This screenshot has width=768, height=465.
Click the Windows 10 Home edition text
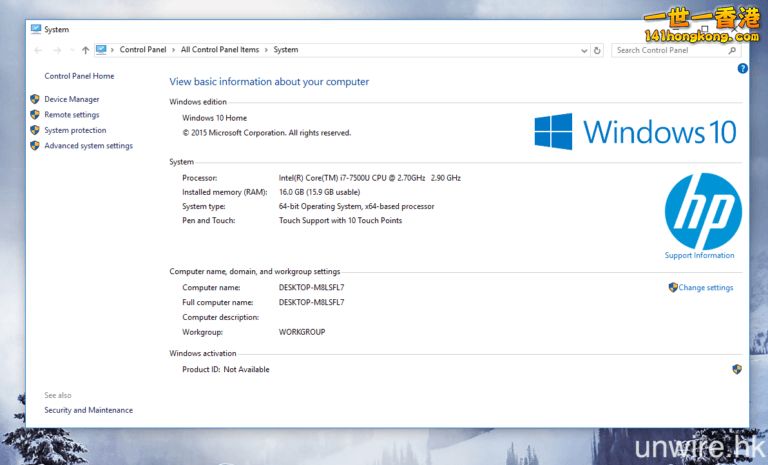[x=215, y=118]
